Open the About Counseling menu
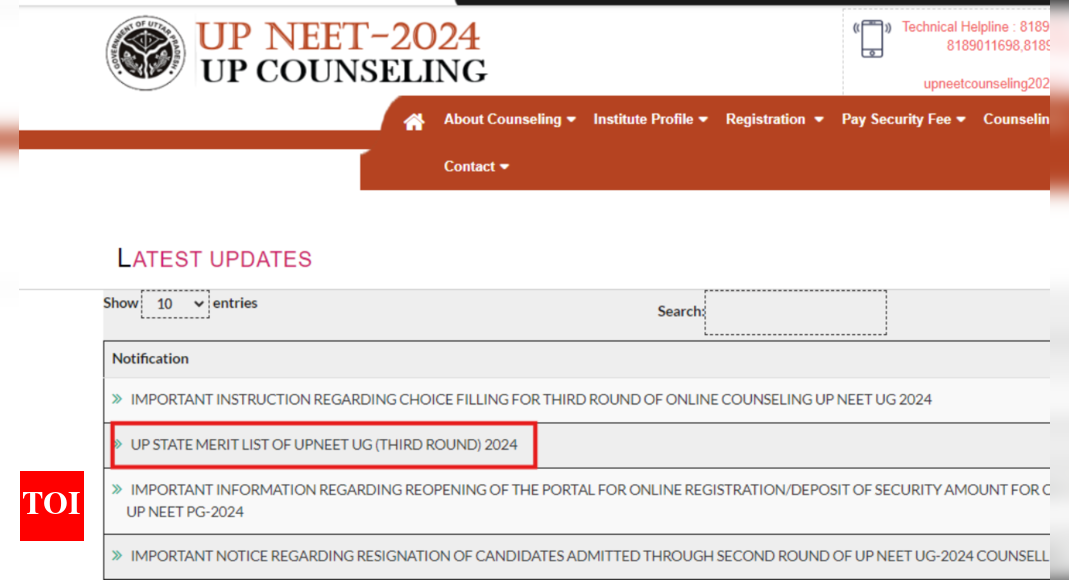This screenshot has height=580, width=1069. tap(509, 119)
